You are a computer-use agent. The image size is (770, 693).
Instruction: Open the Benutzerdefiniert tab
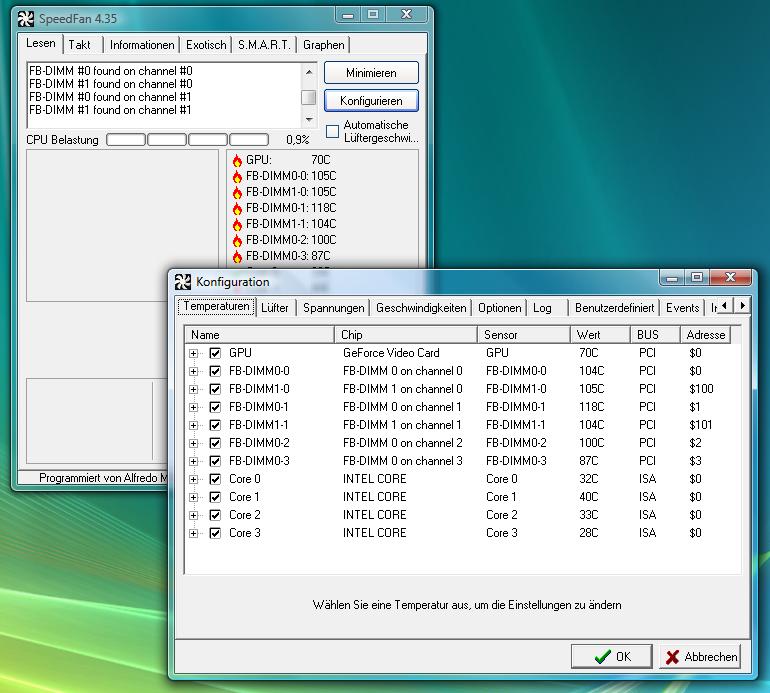tap(614, 308)
